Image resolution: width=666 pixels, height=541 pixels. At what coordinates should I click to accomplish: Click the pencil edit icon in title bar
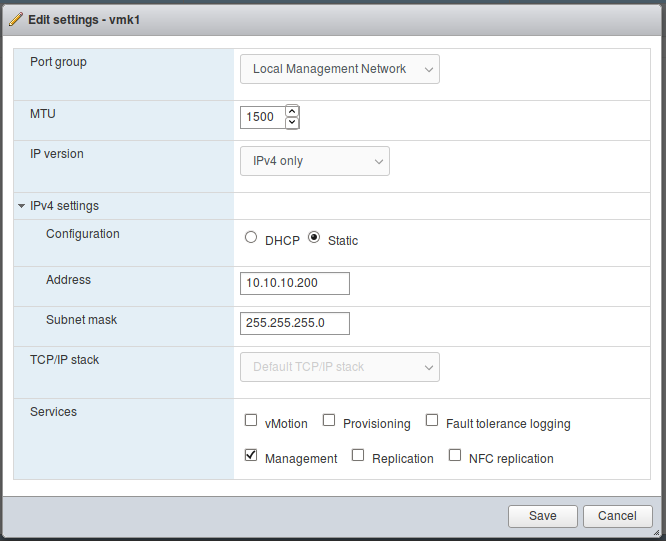tap(16, 20)
